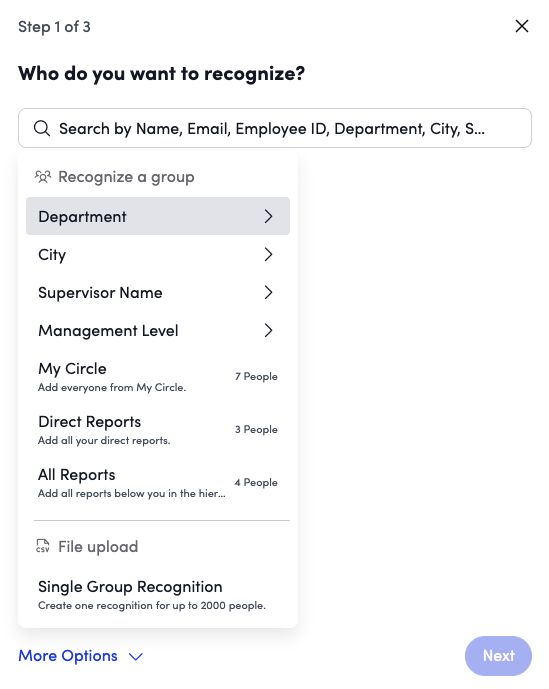This screenshot has width=549, height=689.
Task: Choose Single Group Recognition upload
Action: click(158, 595)
